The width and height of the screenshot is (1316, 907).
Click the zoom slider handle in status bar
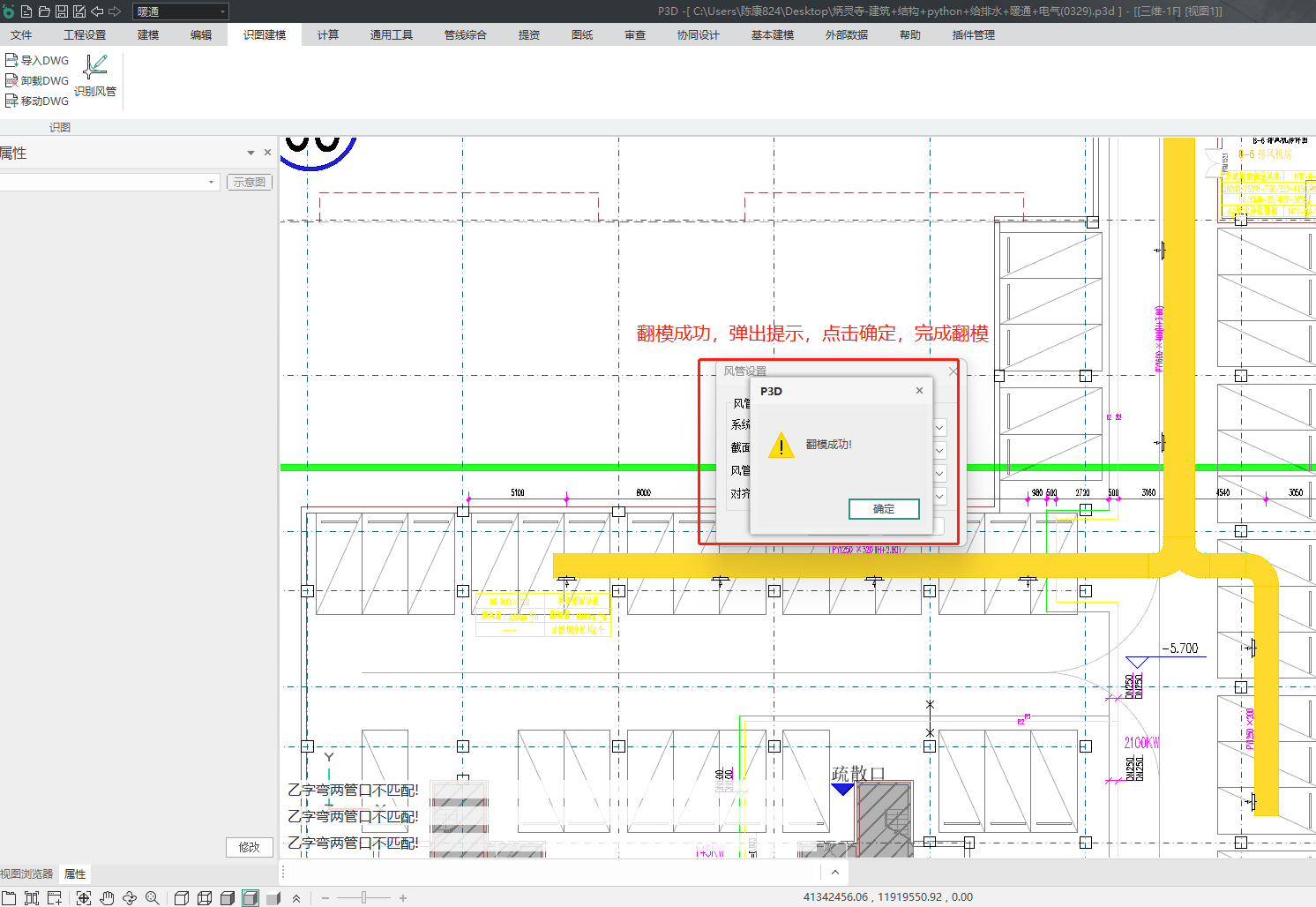[x=363, y=898]
